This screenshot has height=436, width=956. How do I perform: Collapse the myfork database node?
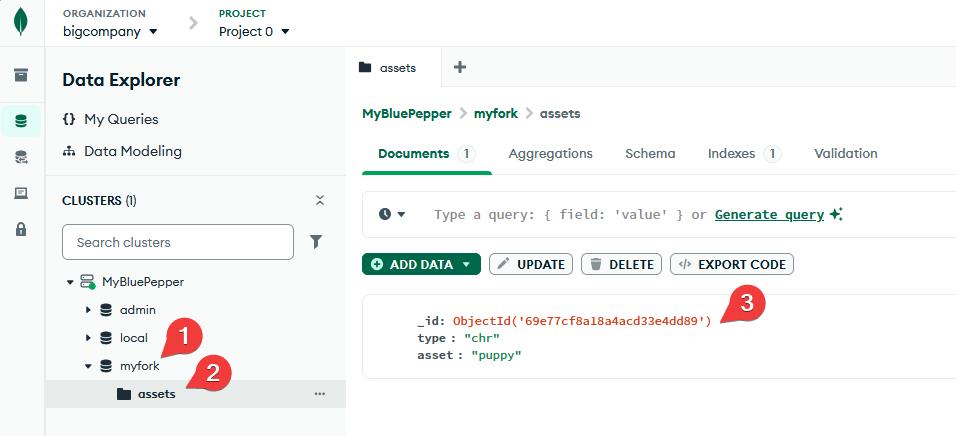pyautogui.click(x=88, y=366)
